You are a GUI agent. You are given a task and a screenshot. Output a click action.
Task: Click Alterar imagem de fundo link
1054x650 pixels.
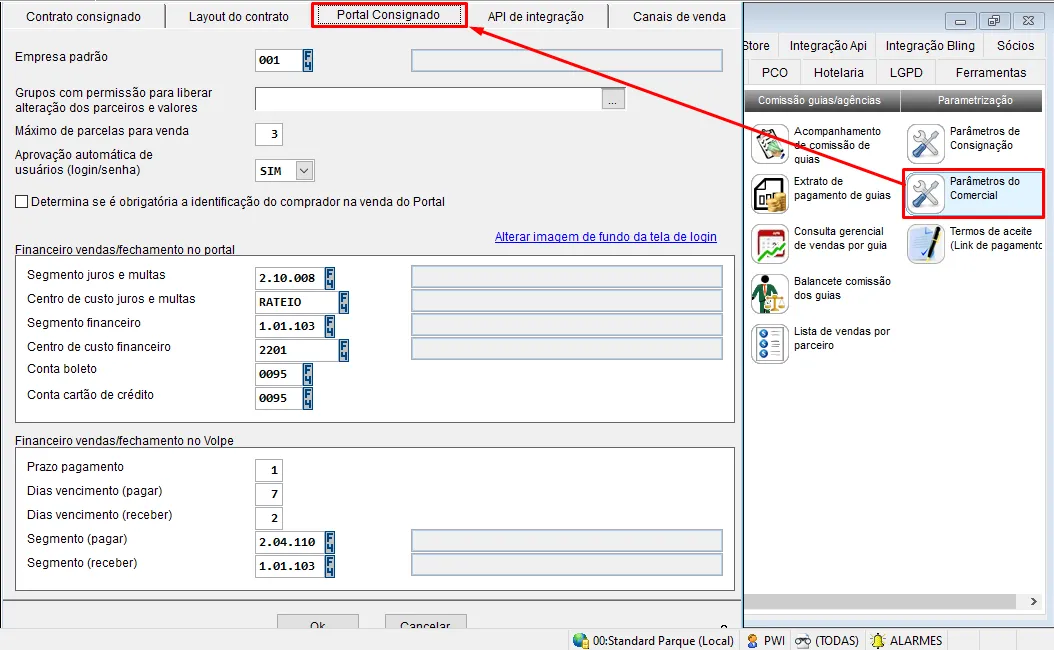coord(605,237)
